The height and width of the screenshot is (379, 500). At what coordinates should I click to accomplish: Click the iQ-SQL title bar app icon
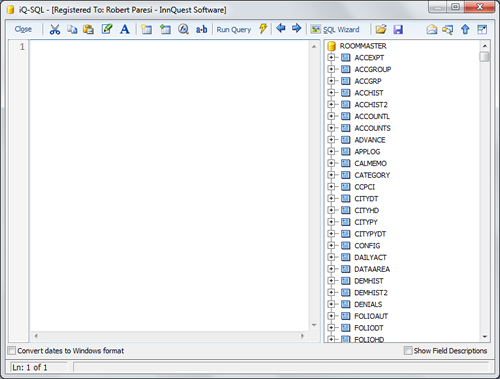(x=11, y=10)
